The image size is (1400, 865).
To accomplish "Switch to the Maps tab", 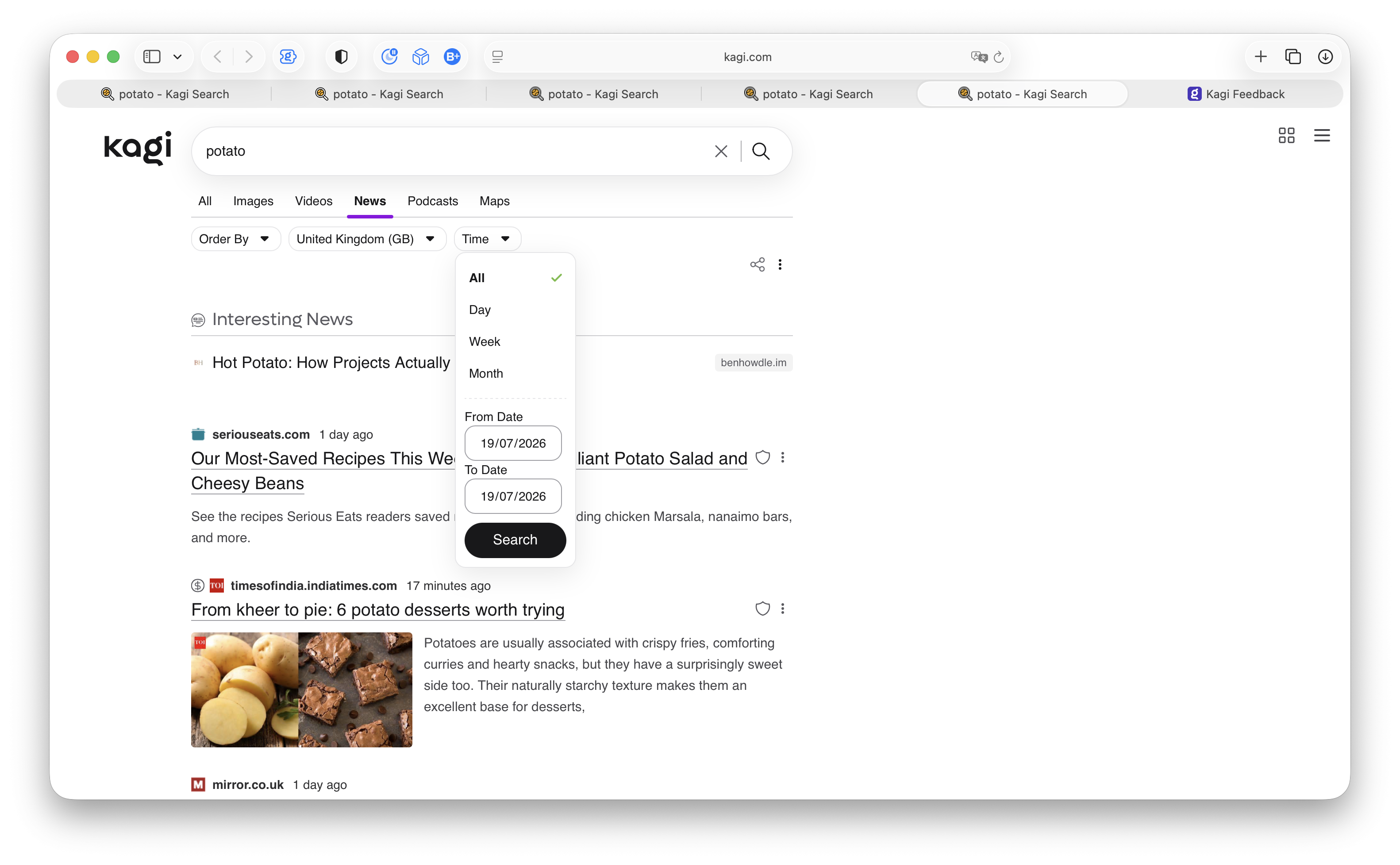I will point(495,201).
